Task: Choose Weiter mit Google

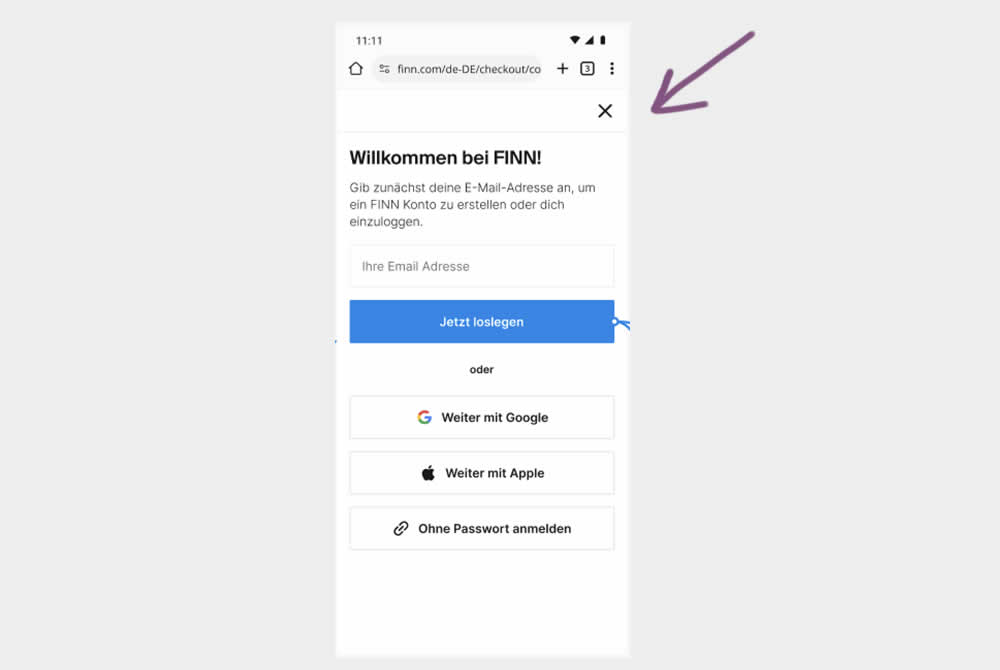Action: pos(482,418)
